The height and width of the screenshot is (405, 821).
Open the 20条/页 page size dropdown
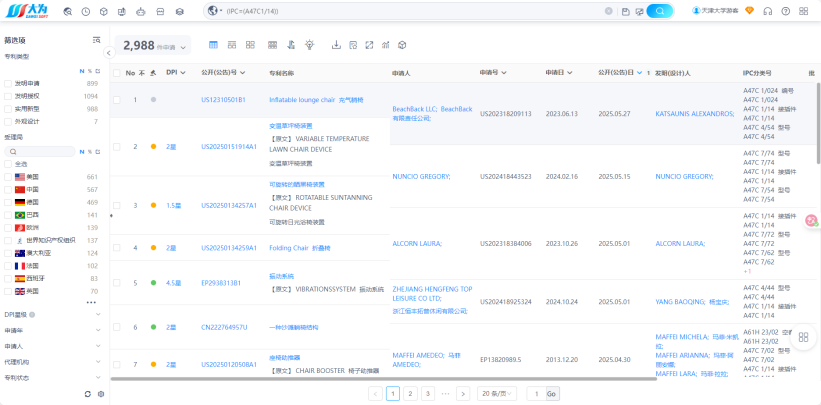point(497,393)
